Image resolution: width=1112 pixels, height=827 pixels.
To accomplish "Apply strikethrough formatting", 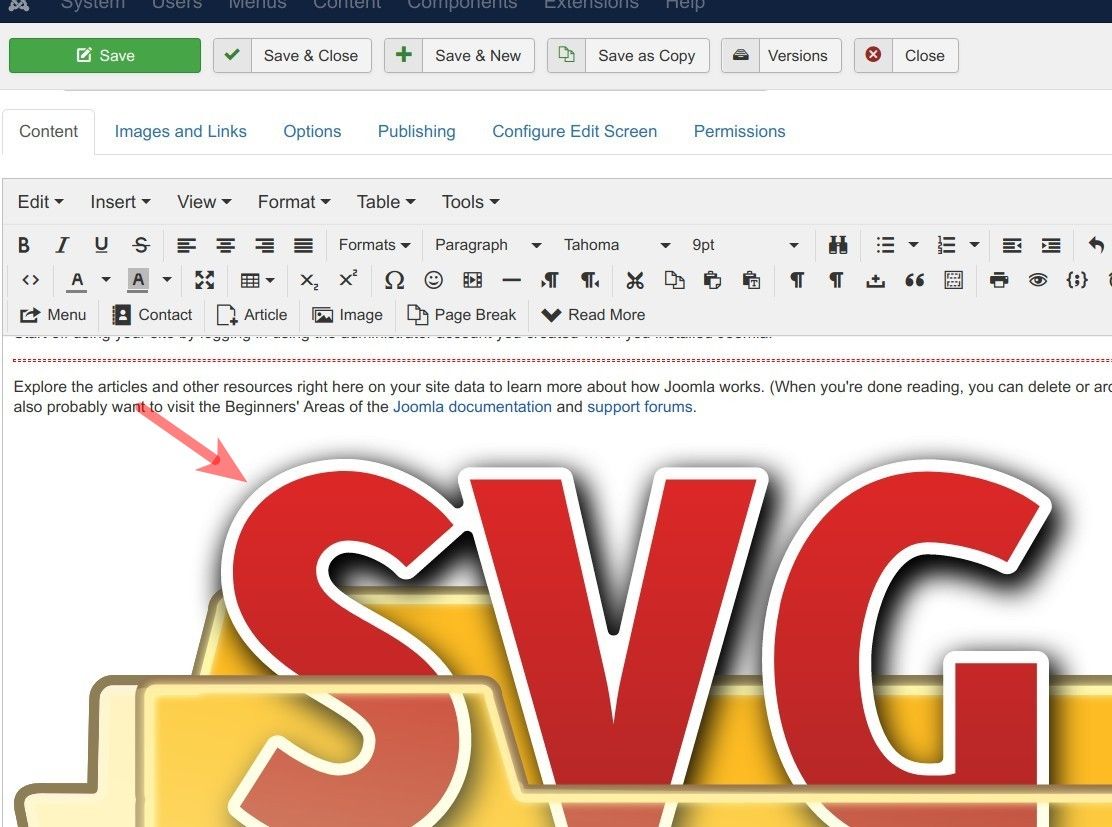I will (x=141, y=245).
